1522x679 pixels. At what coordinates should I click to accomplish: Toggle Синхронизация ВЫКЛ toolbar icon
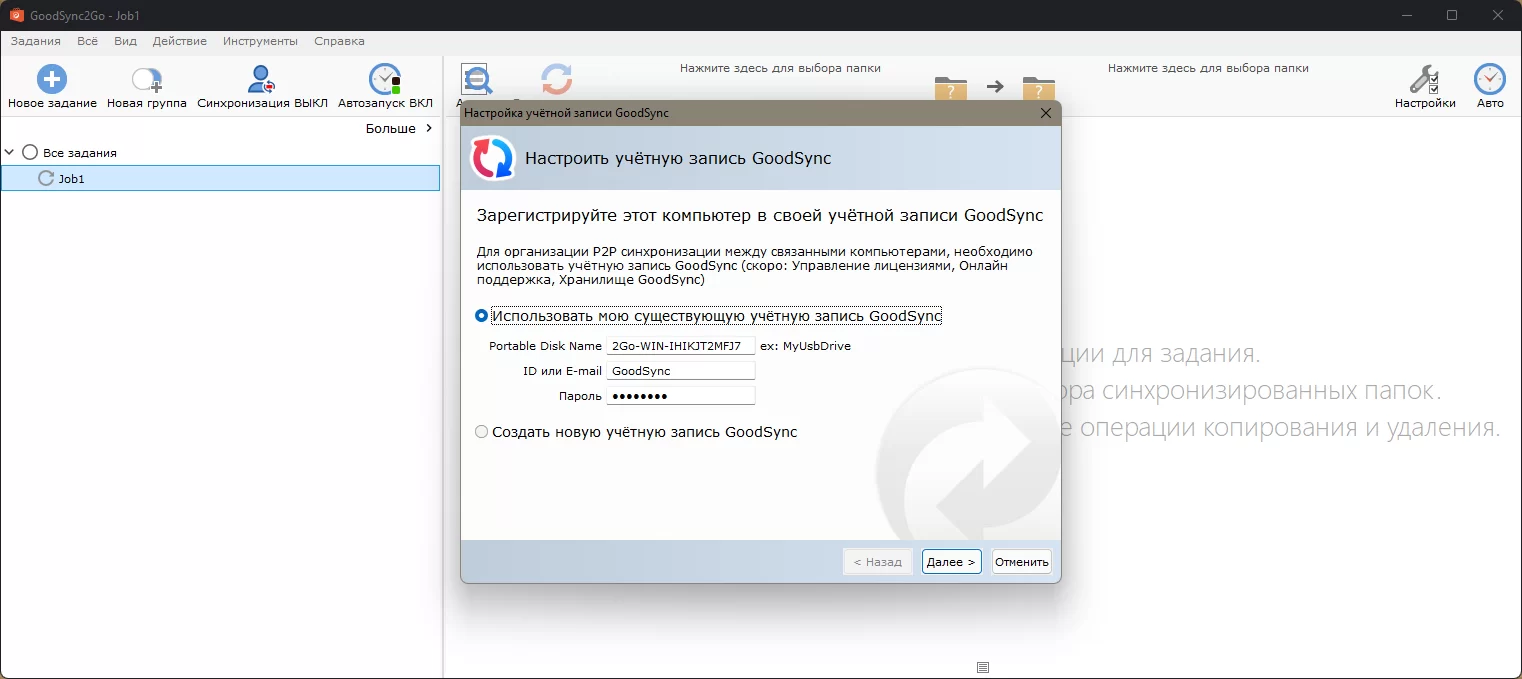[x=262, y=79]
